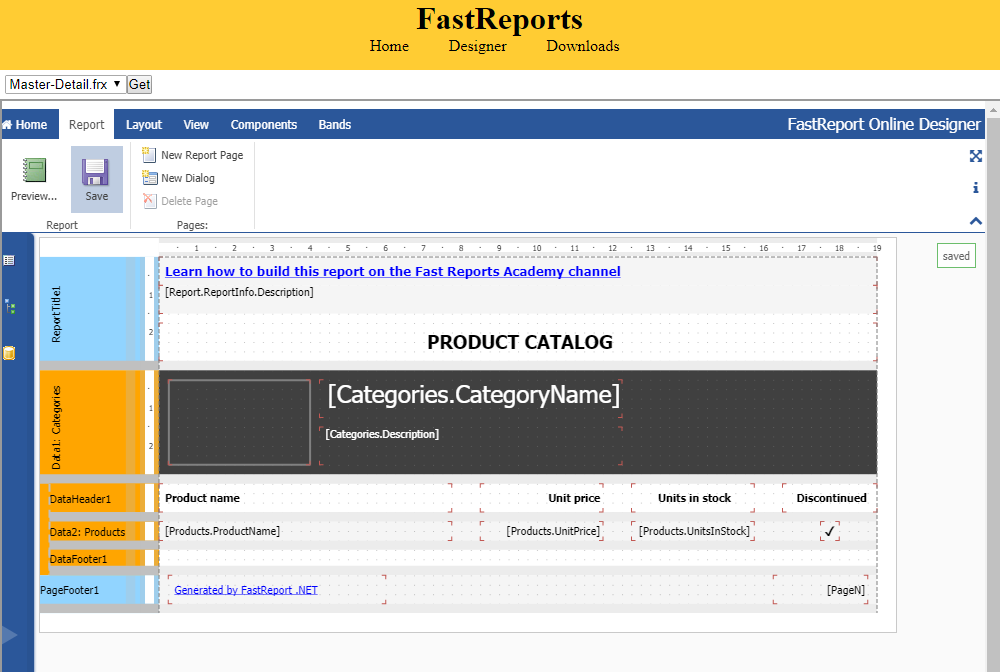The height and width of the screenshot is (672, 1000).
Task: Select the [Categories.Description] text object
Action: pyautogui.click(x=471, y=445)
